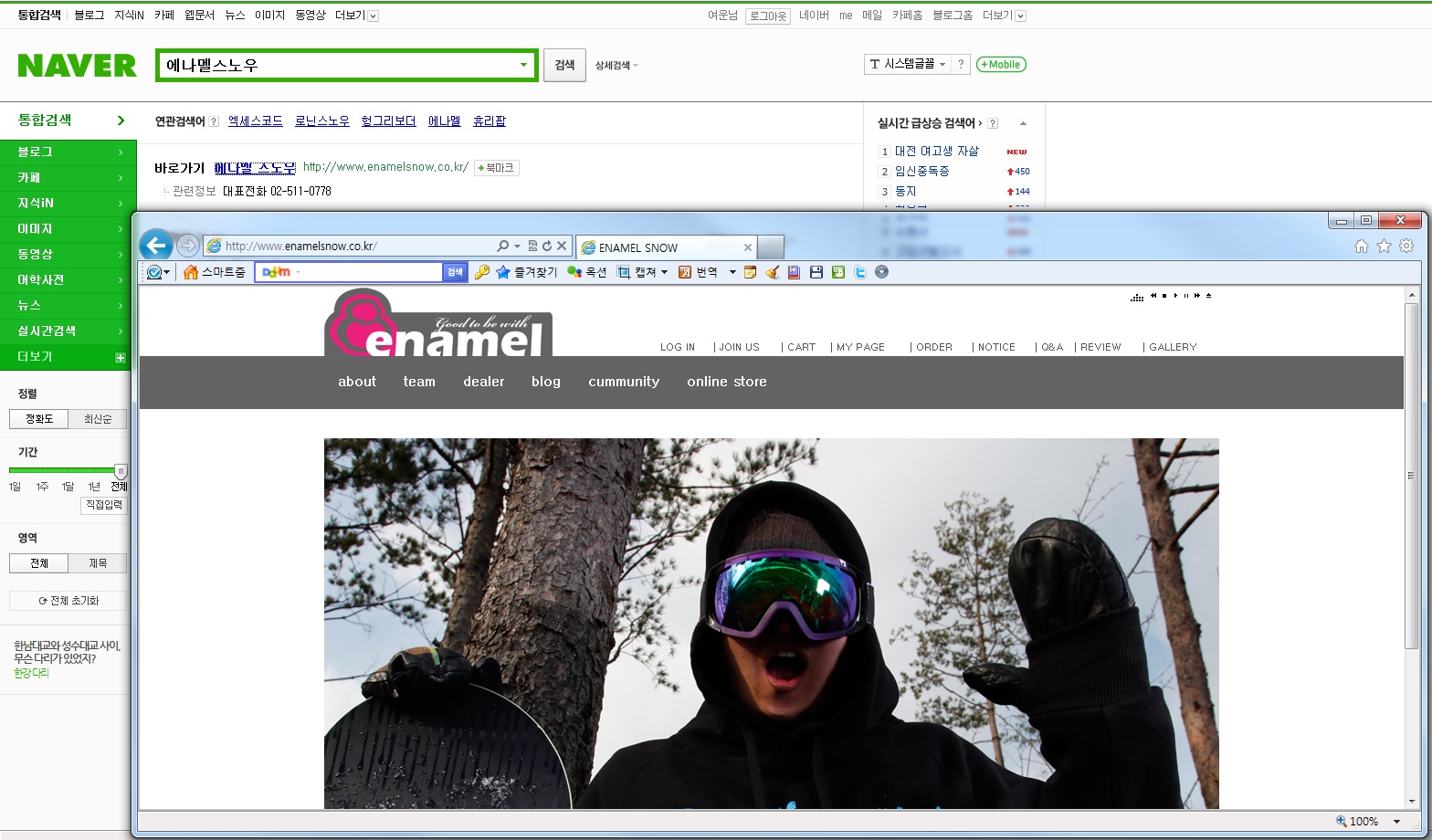The height and width of the screenshot is (840, 1432).
Task: Click the green square icon in the toolbar
Action: coord(837,272)
